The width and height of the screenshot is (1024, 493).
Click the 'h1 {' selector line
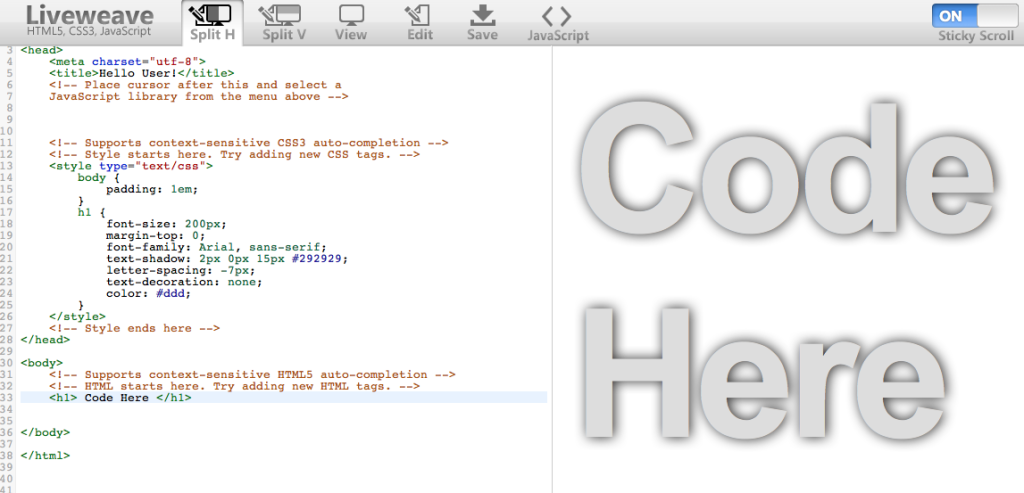click(91, 213)
